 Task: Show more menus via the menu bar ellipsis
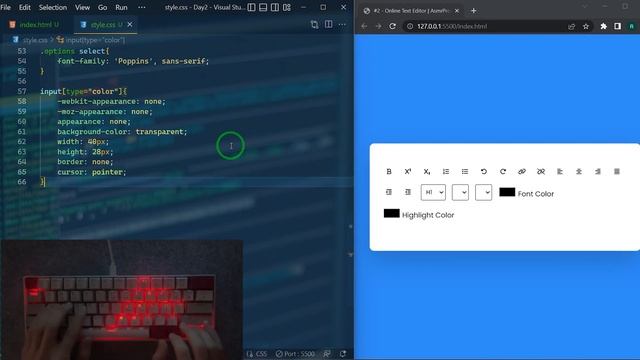click(x=142, y=7)
